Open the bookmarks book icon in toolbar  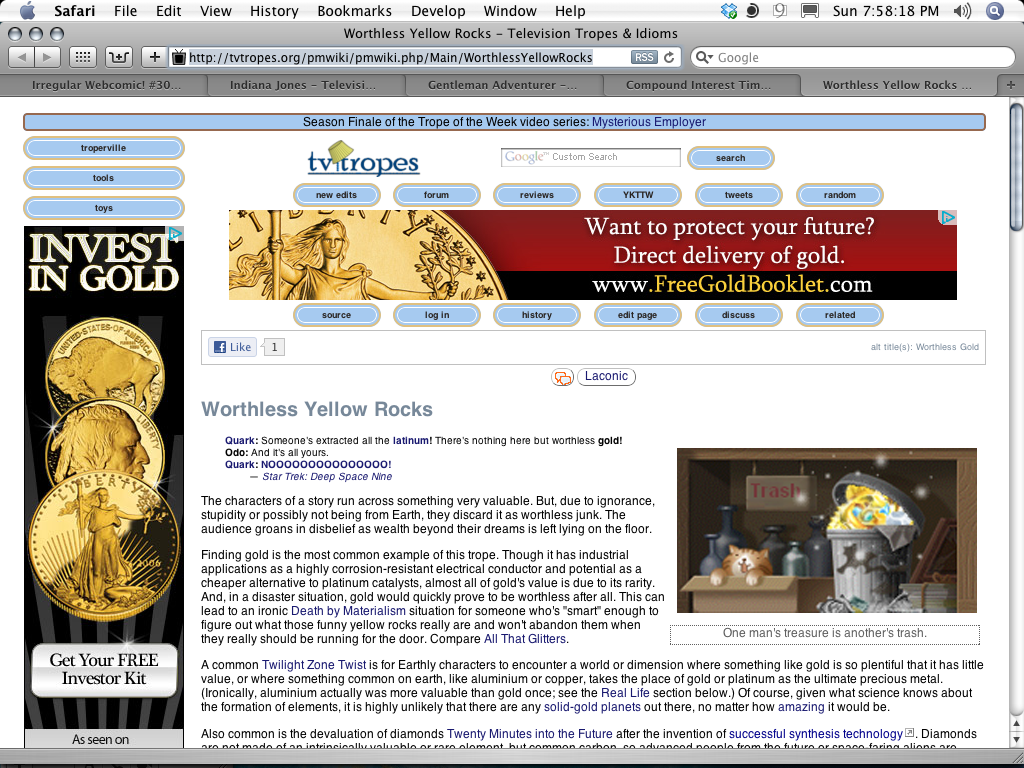[x=118, y=57]
